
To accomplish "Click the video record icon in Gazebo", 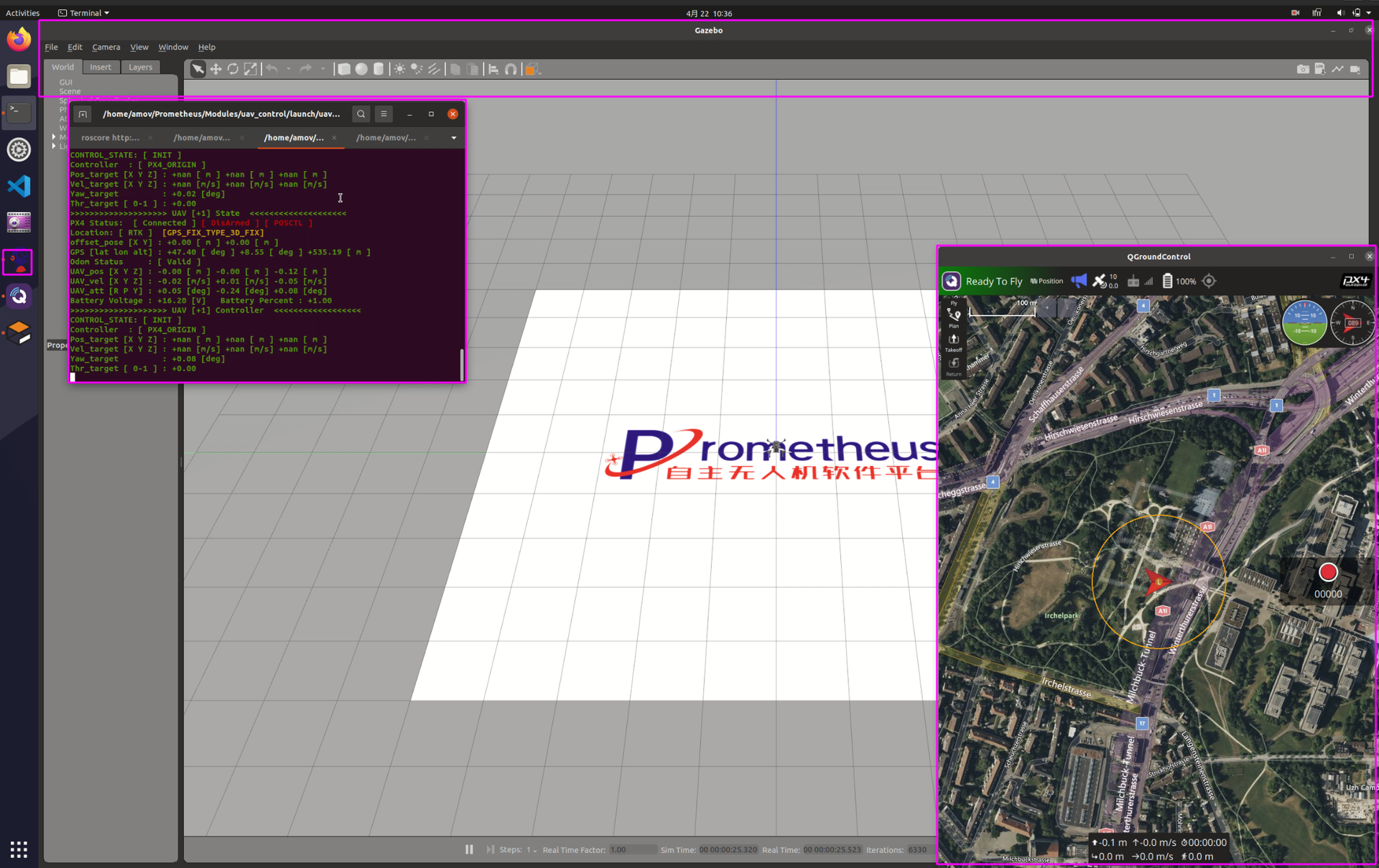I will tap(1355, 69).
